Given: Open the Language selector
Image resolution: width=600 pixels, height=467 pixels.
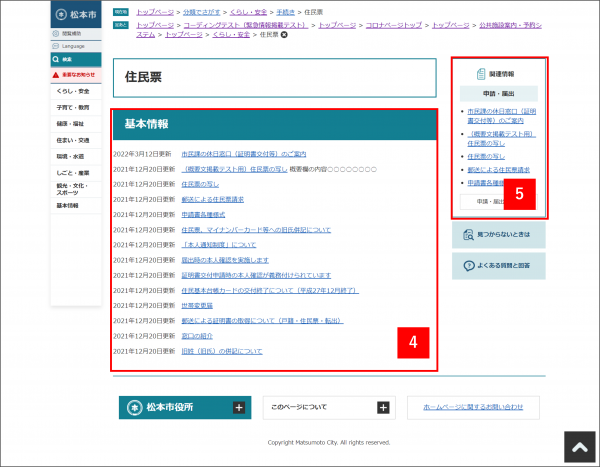Looking at the screenshot, I should [x=73, y=46].
